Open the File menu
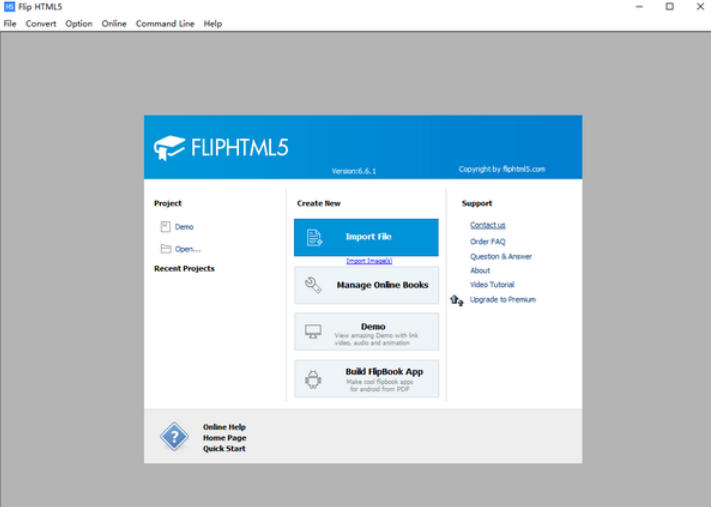 click(x=10, y=23)
